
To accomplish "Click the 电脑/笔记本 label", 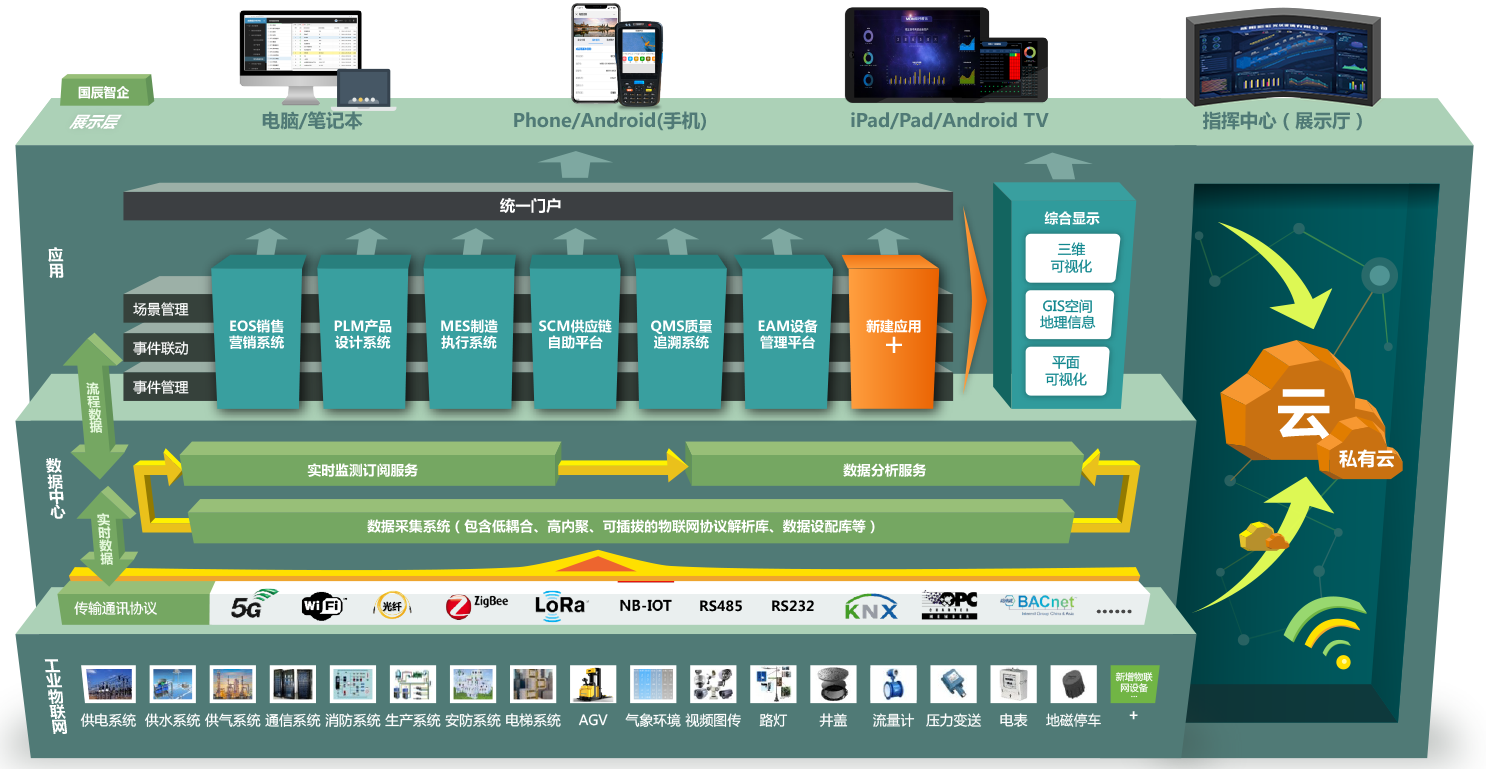I will coord(312,121).
